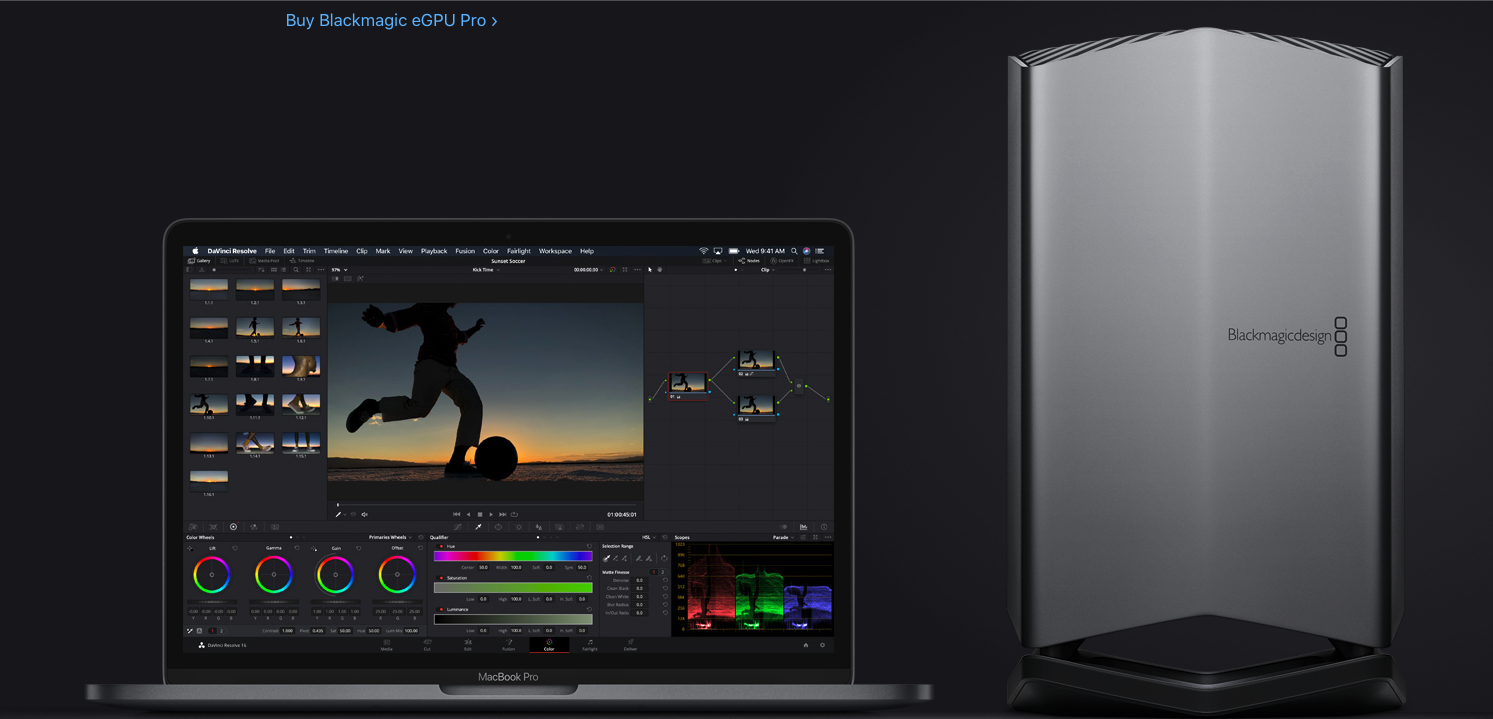The image size is (1493, 719).
Task: Open the Primaries Wheels mode dropdown
Action: (391, 537)
